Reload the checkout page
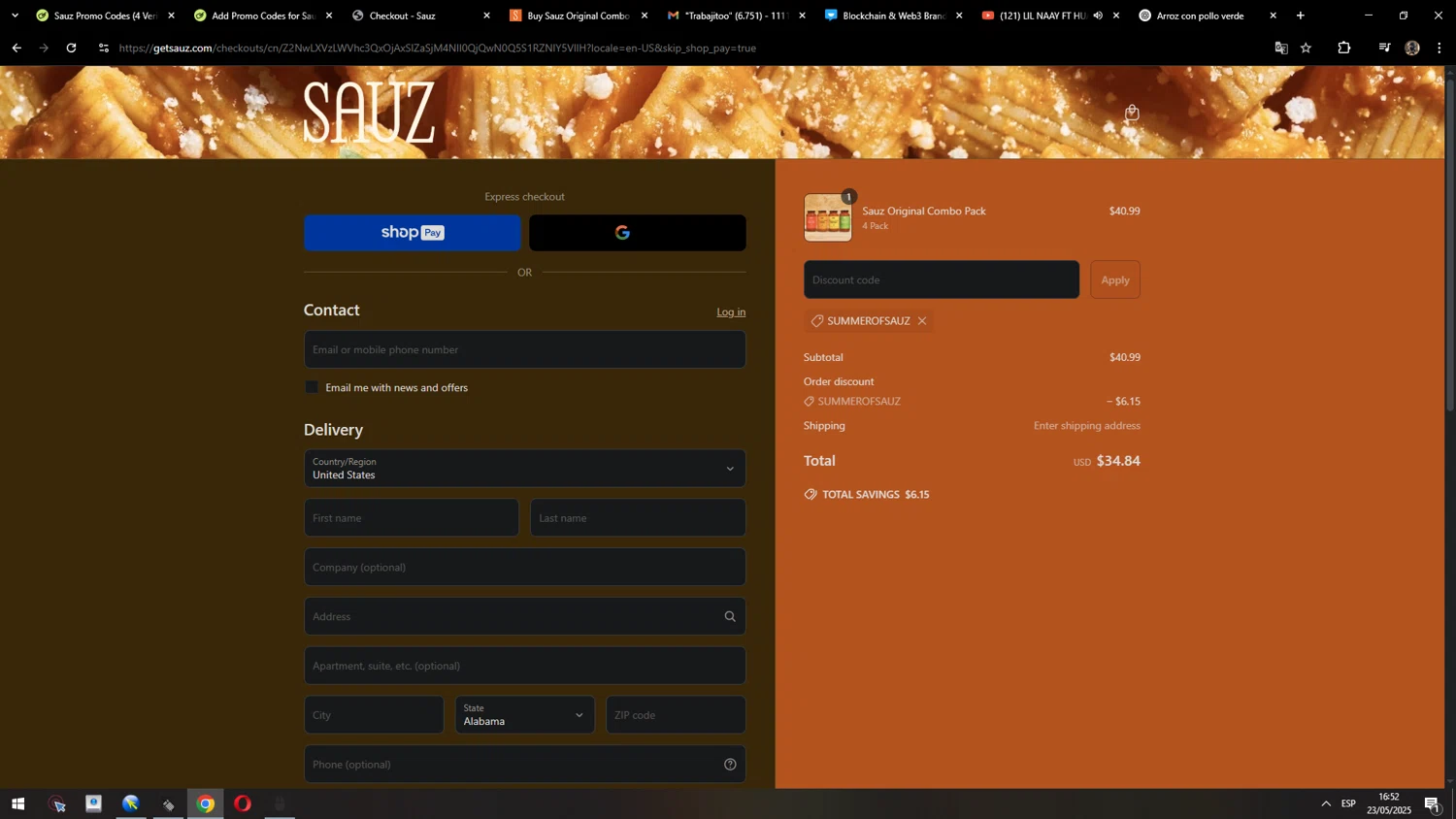The width and height of the screenshot is (1456, 819). click(71, 48)
